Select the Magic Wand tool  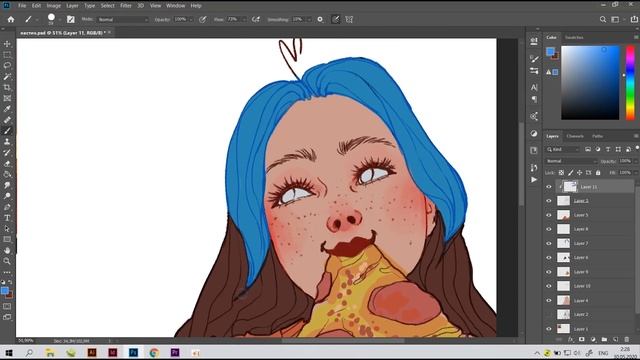[x=7, y=76]
